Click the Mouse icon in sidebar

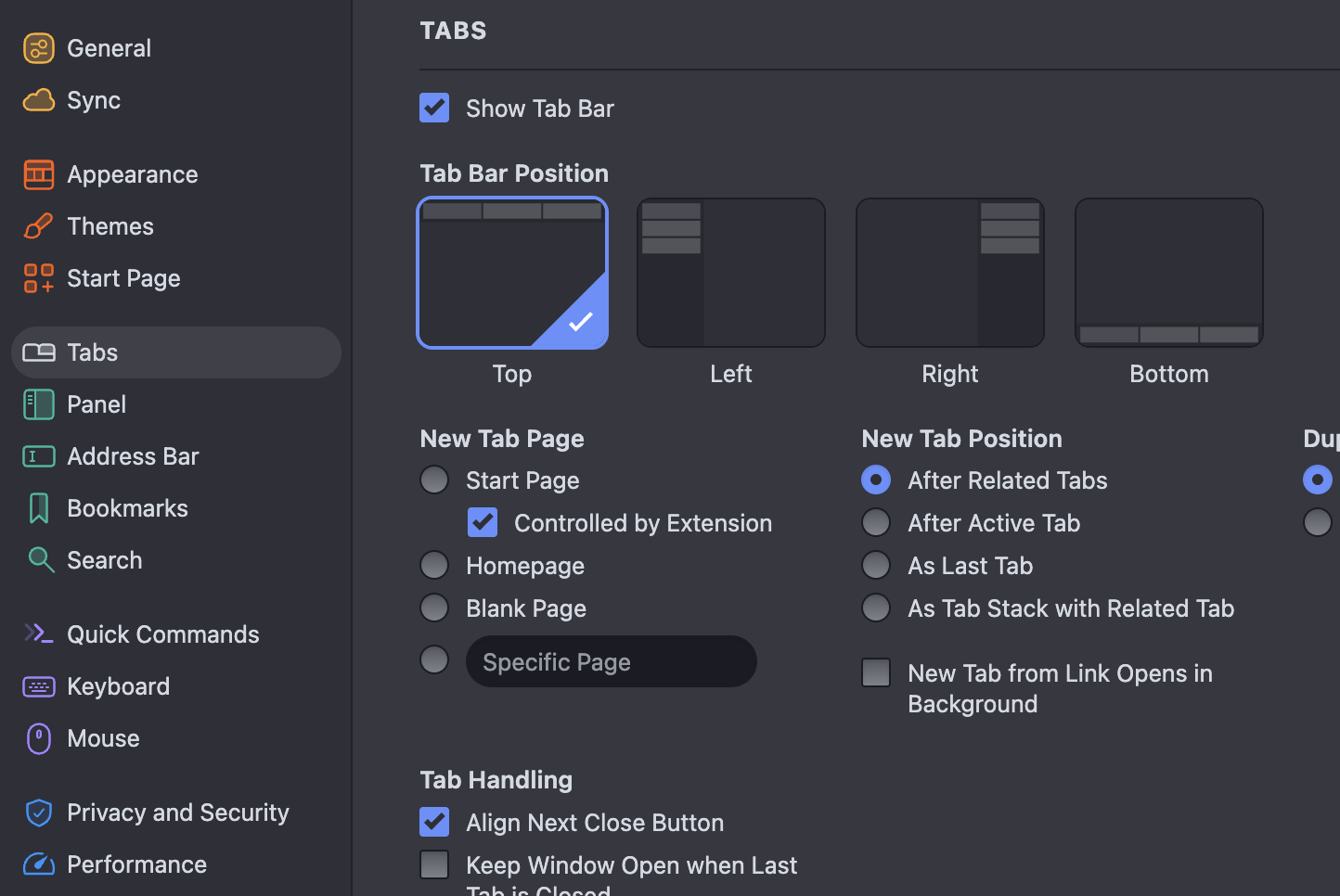[x=39, y=738]
